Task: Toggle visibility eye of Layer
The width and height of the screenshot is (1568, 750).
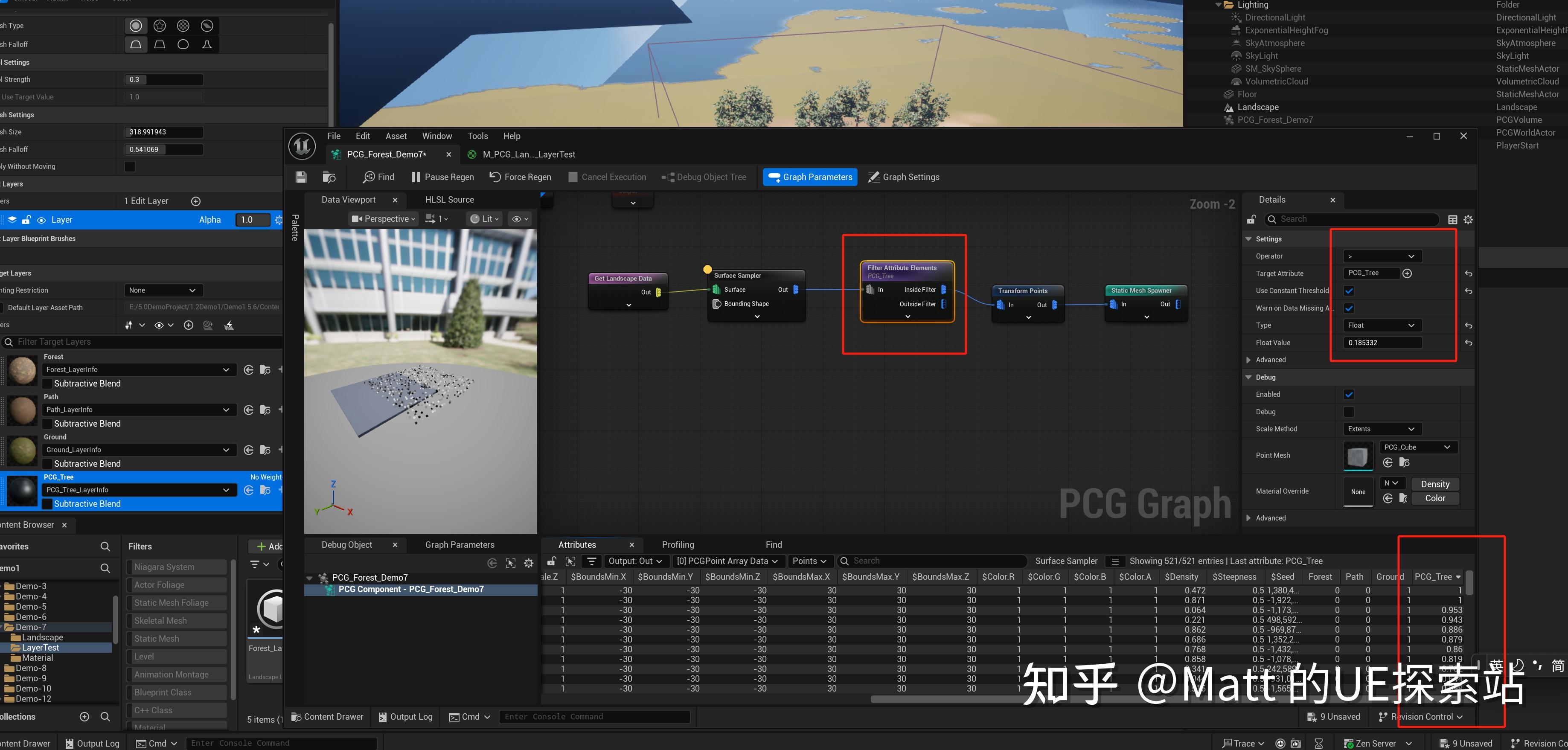Action: pos(41,221)
